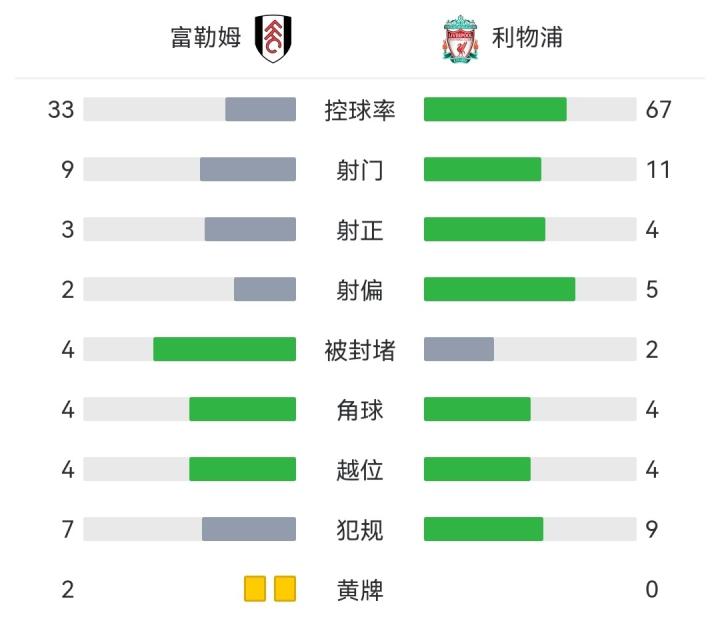Viewport: 720px width, 617px height.
Task: Click the Liverpool club crest
Action: pyautogui.click(x=460, y=39)
